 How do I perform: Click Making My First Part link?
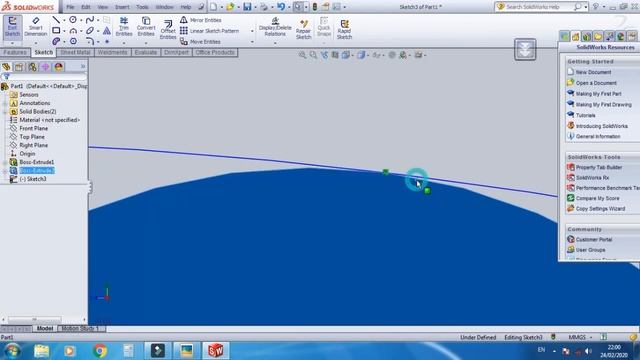point(598,94)
